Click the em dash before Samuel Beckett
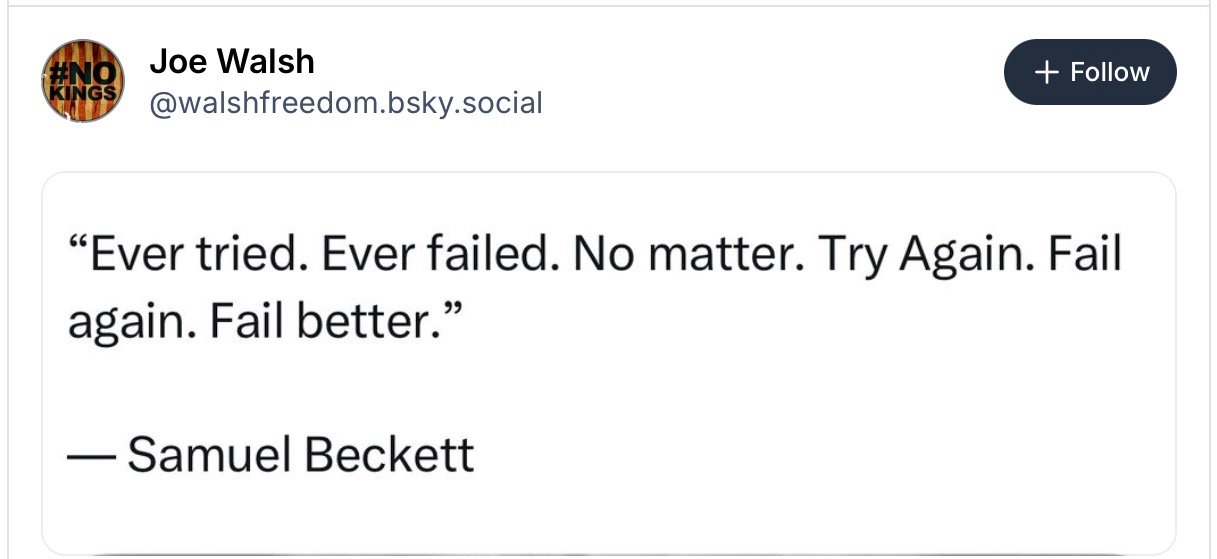The image size is (1217, 559). click(91, 456)
